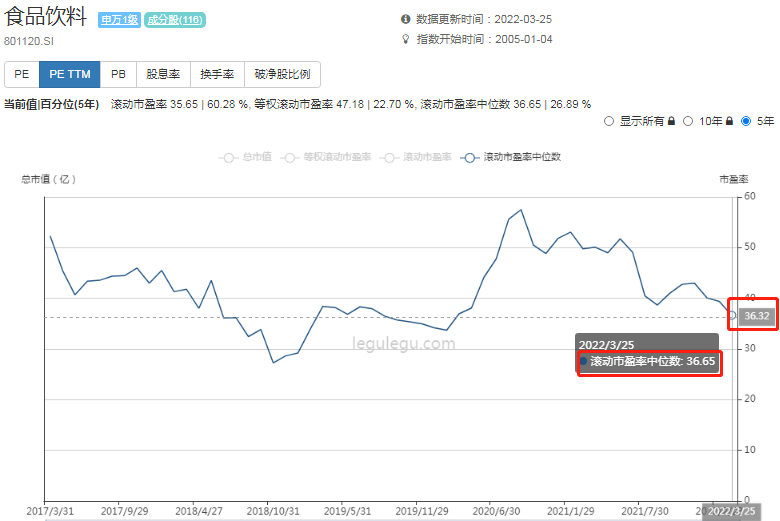Viewport: 780px width, 521px height.
Task: Toggle the 等权滚动市盈率 legend series
Action: [x=326, y=157]
